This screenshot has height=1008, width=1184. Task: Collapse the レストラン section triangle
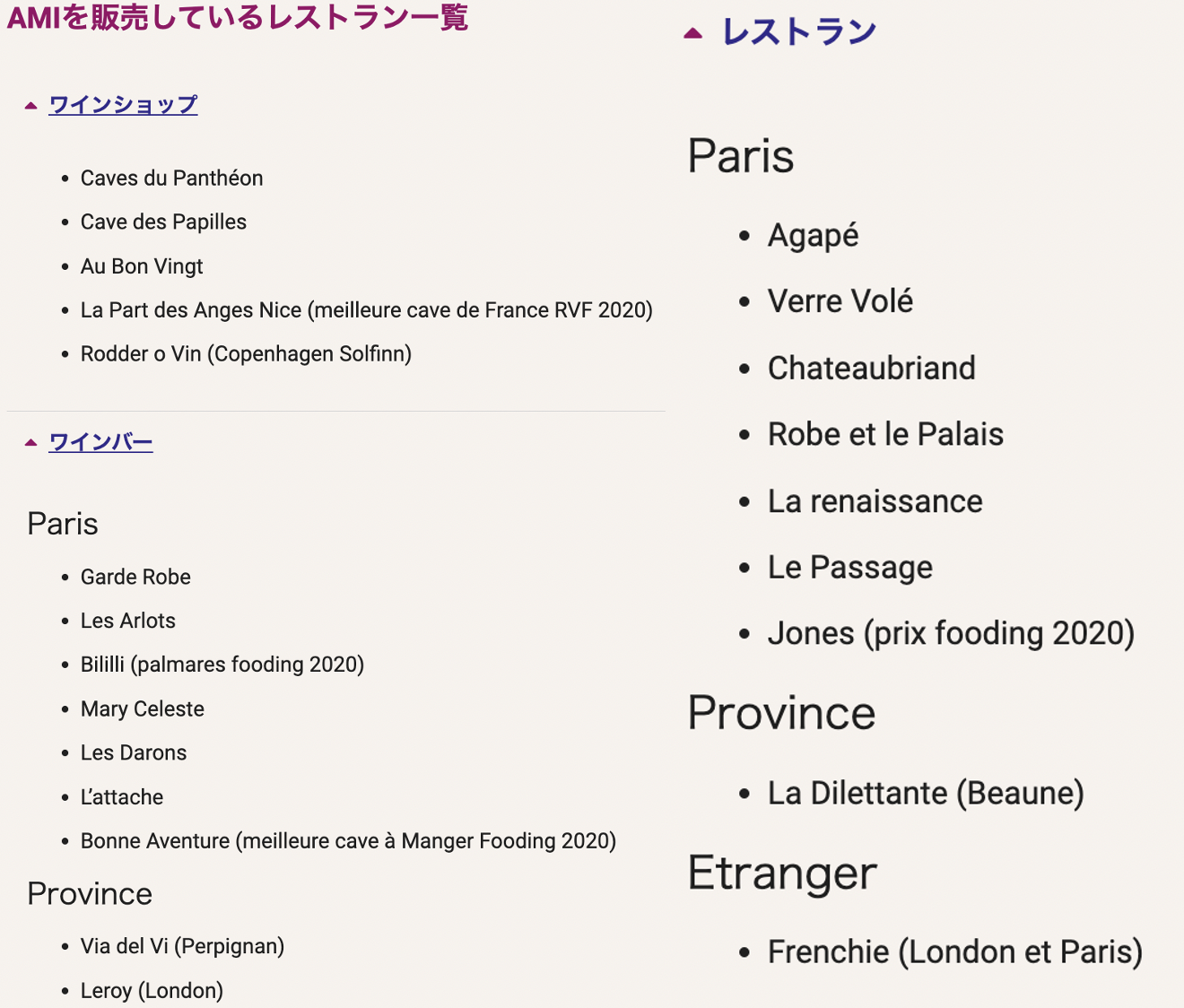pos(692,34)
